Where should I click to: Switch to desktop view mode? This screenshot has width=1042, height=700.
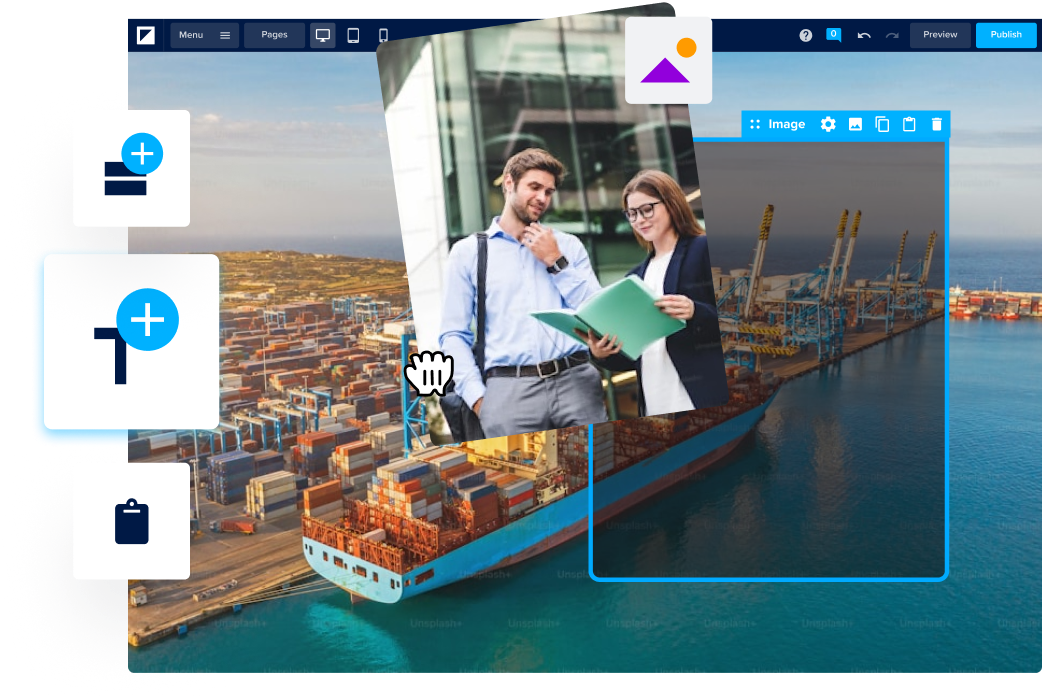click(x=323, y=35)
